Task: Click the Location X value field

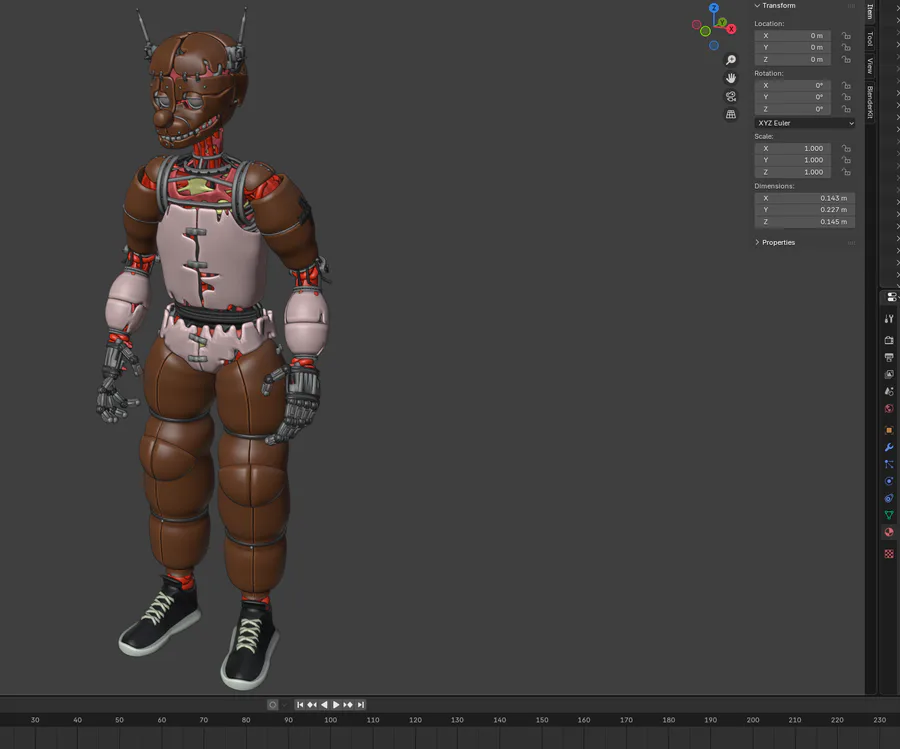Action: 793,36
